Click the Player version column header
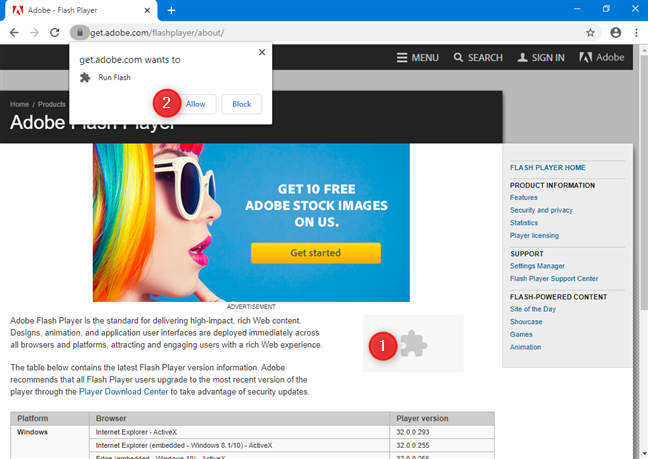 point(442,419)
